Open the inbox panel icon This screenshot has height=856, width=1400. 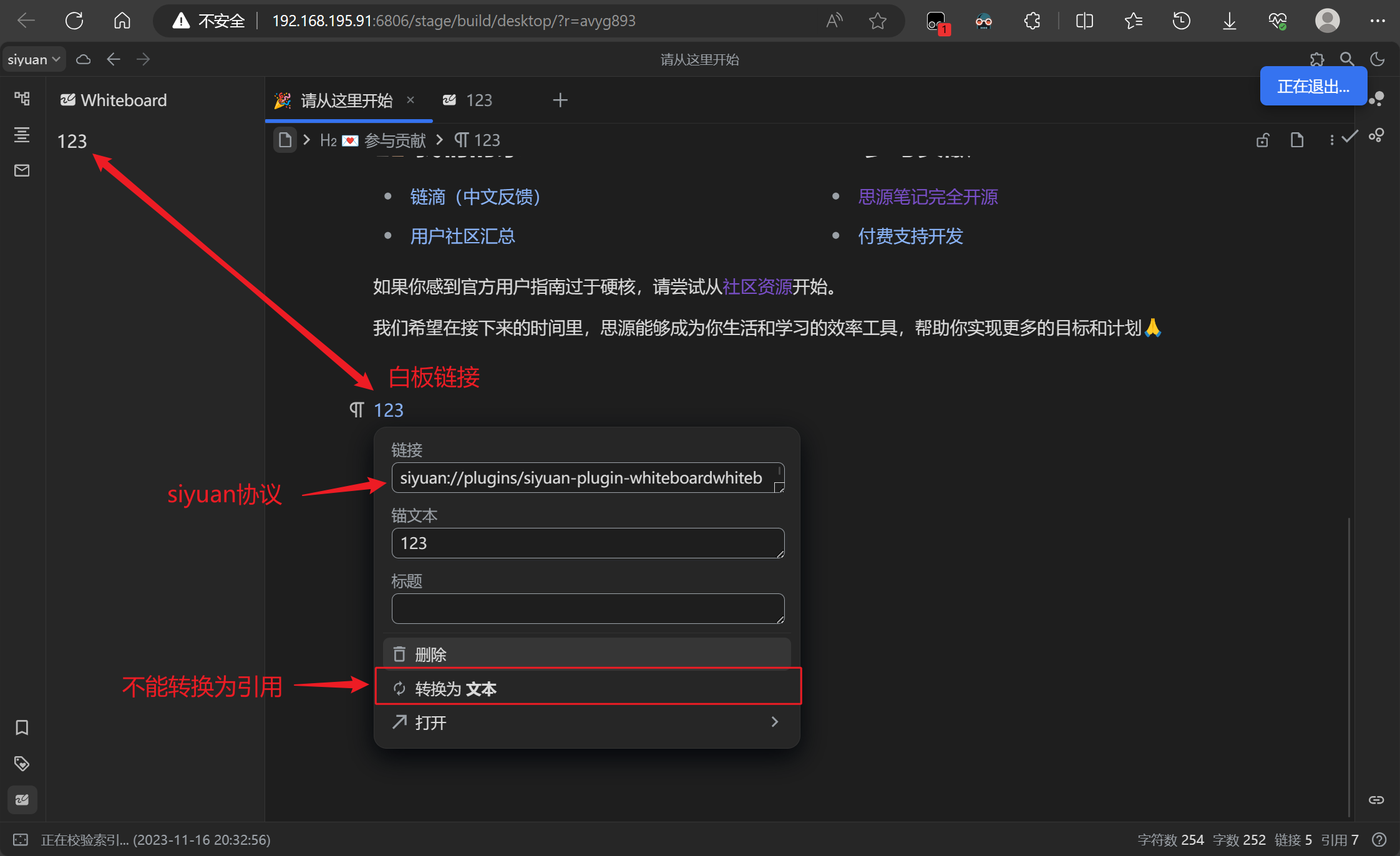[x=22, y=170]
